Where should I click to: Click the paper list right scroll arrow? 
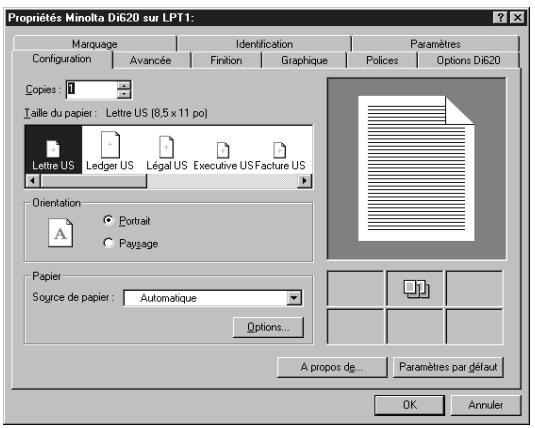[304, 181]
